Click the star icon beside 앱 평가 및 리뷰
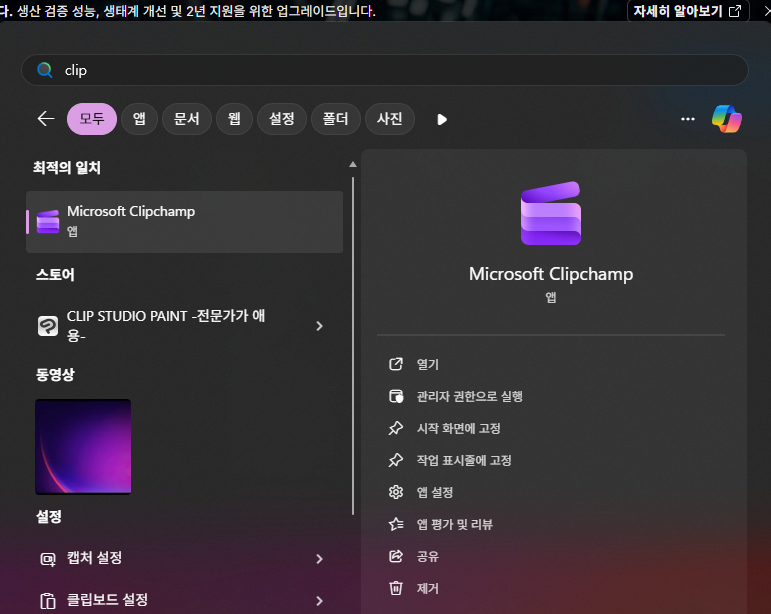Screen dimensions: 771x614 396,524
